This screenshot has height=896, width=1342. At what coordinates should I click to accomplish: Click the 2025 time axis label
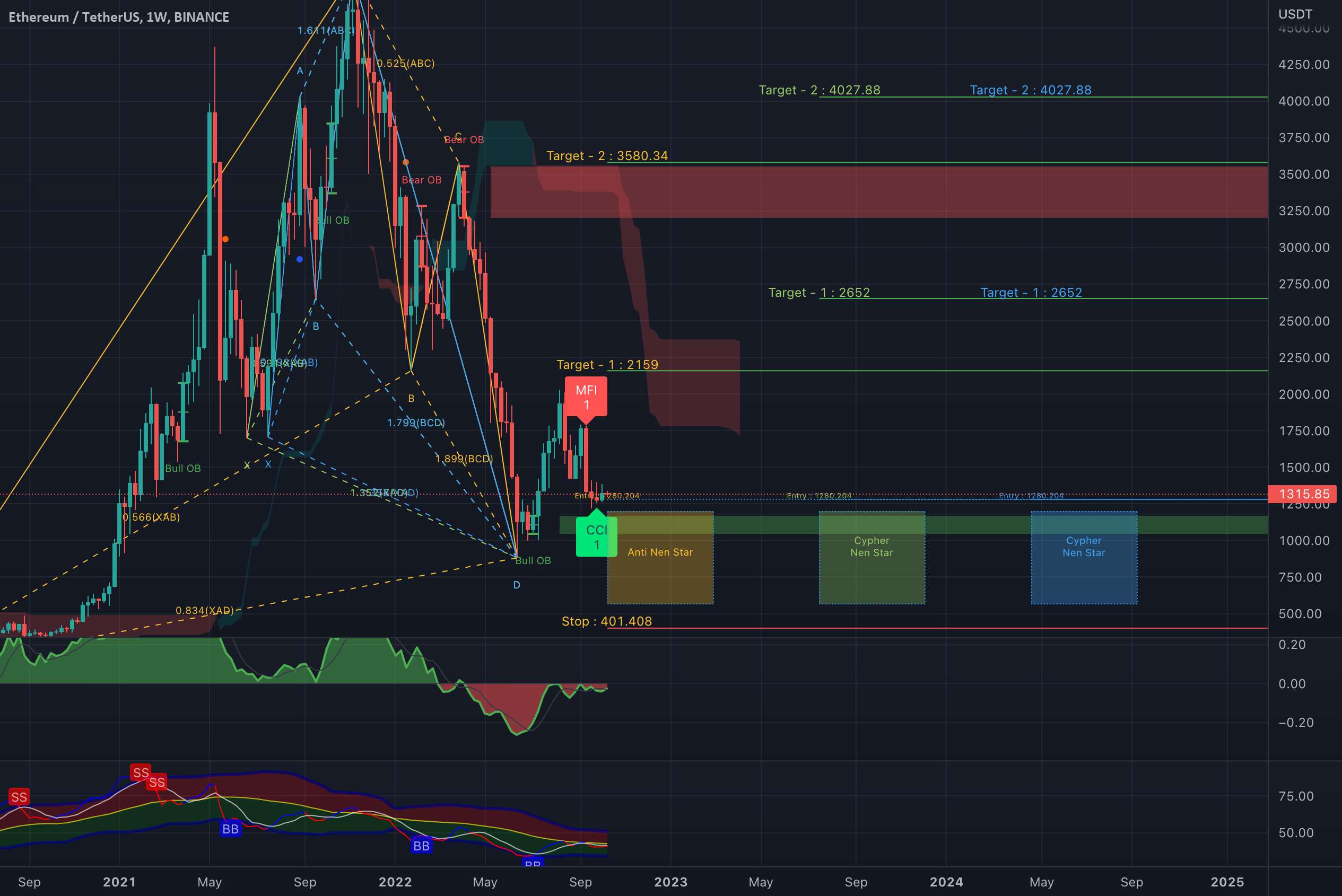pos(1227,882)
